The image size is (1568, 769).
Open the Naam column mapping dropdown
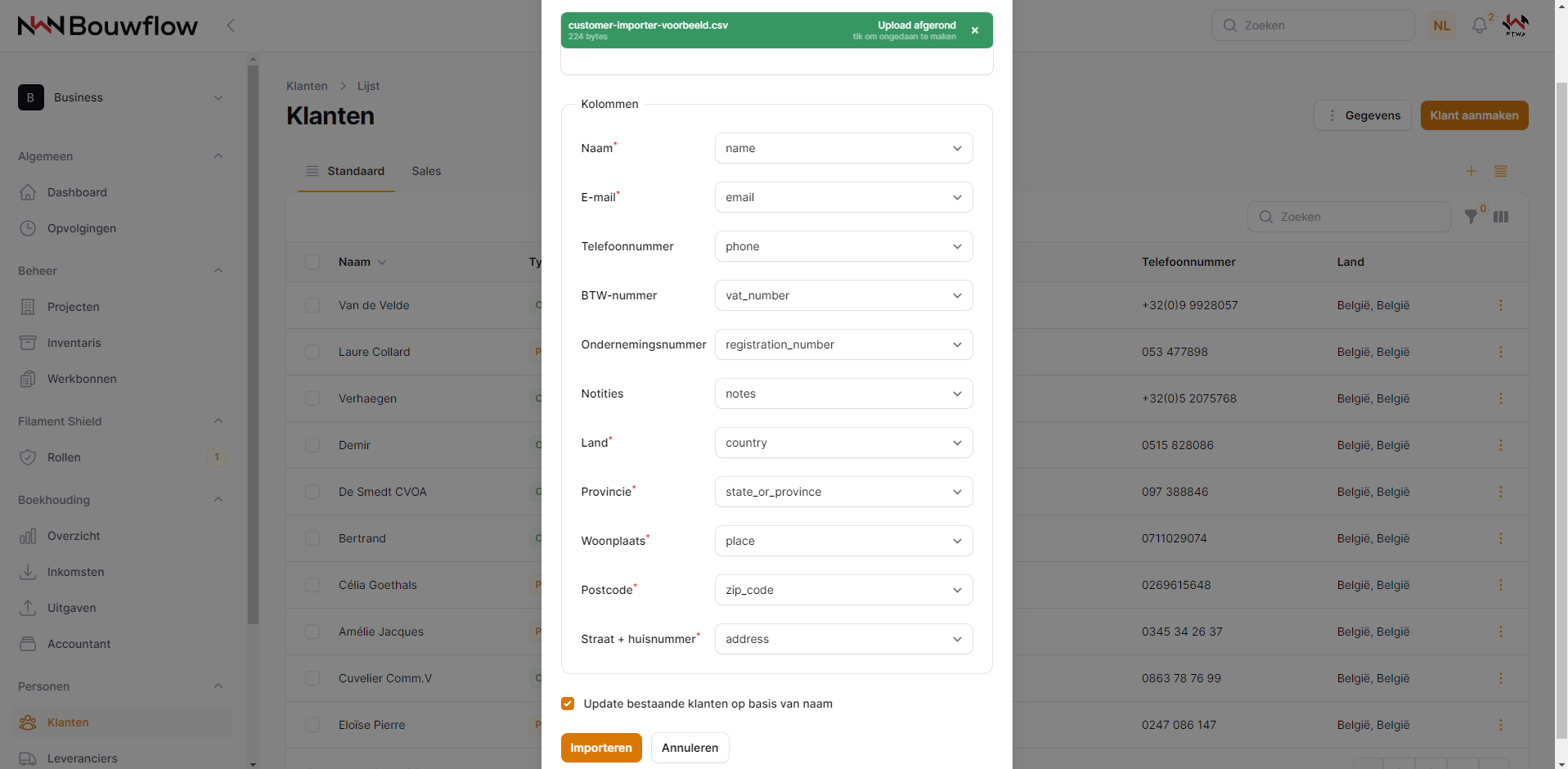pyautogui.click(x=843, y=148)
